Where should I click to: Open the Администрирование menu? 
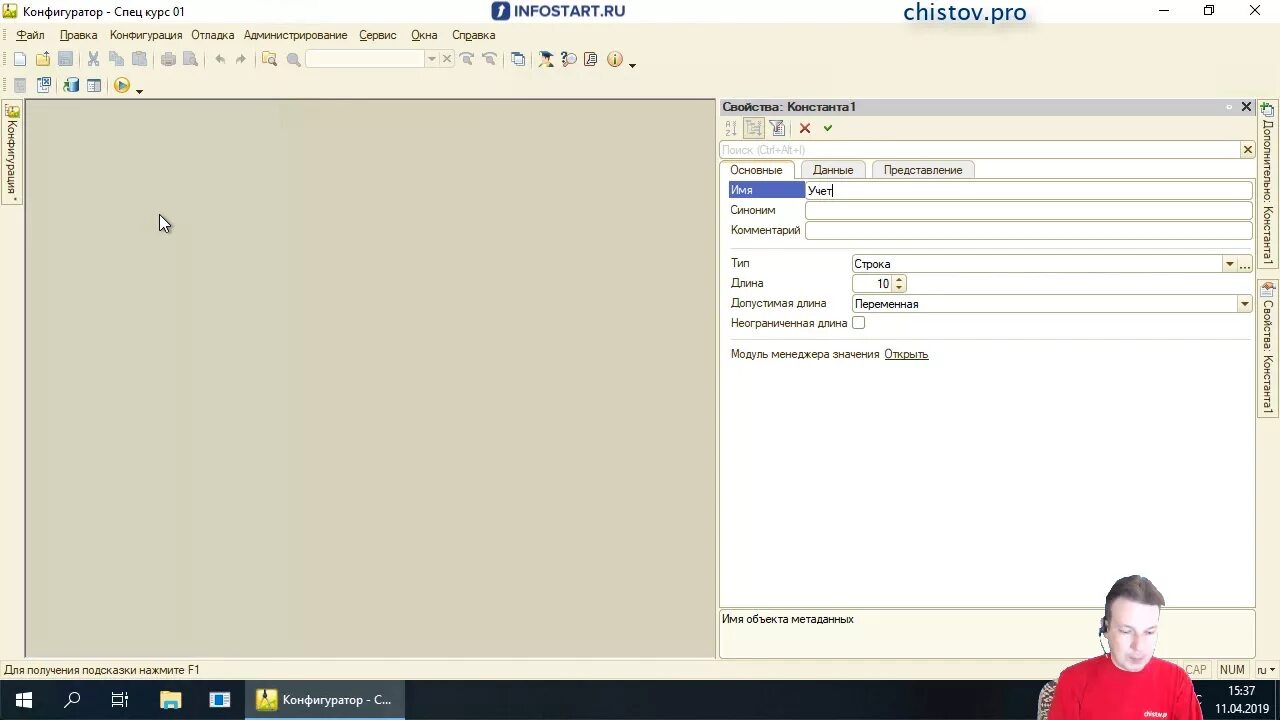296,35
